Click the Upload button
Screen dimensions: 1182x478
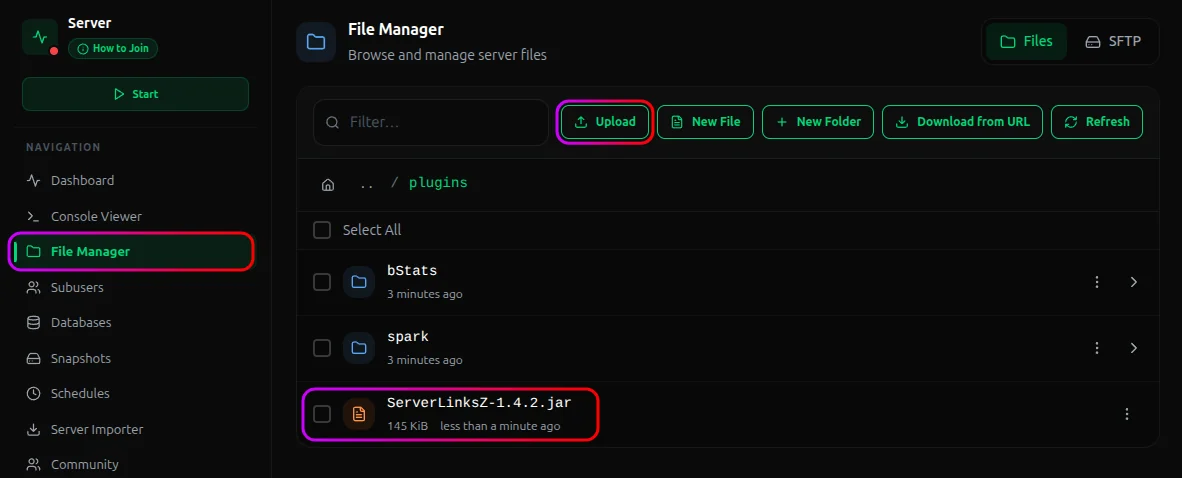(605, 121)
